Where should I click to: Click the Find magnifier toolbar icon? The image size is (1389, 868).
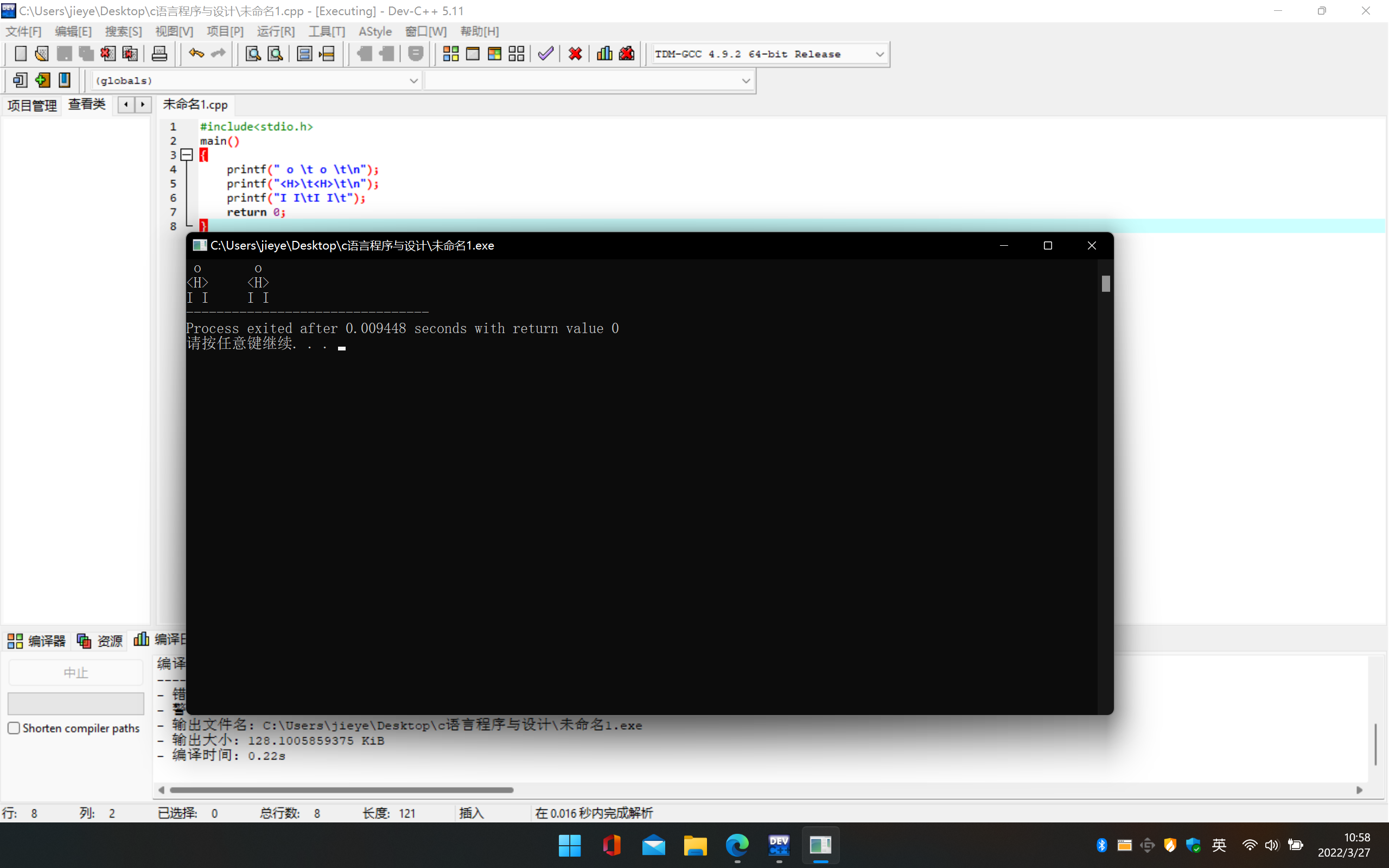253,54
